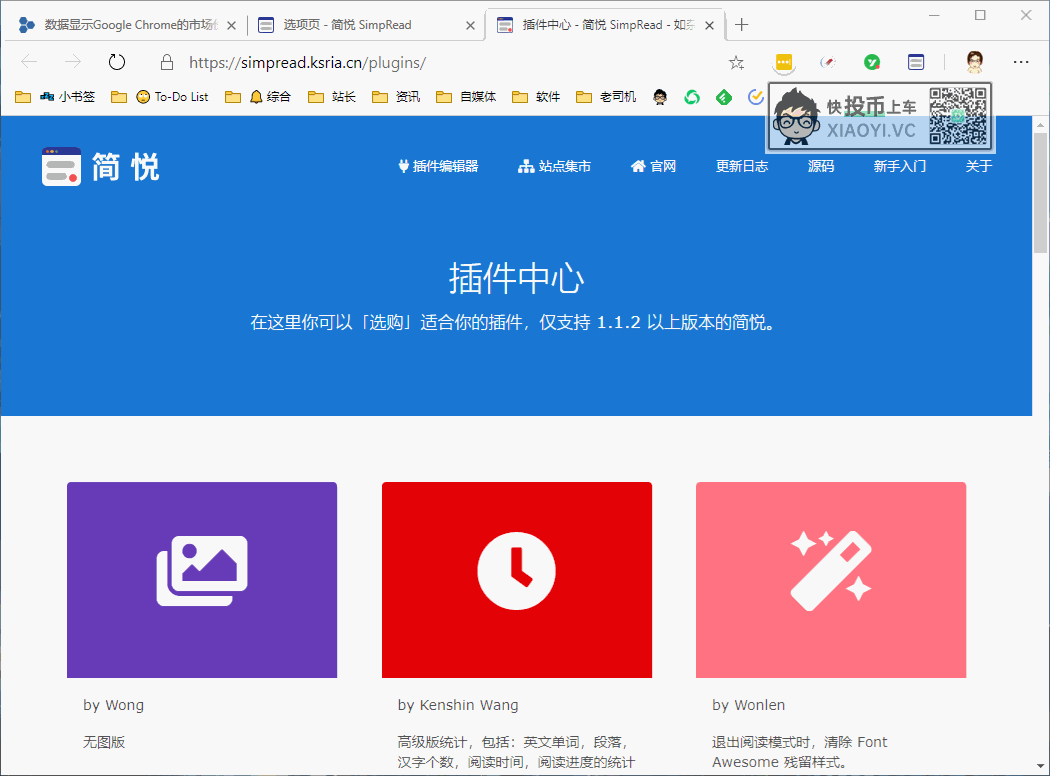1050x776 pixels.
Task: Open the user profile avatar
Action: 975,62
